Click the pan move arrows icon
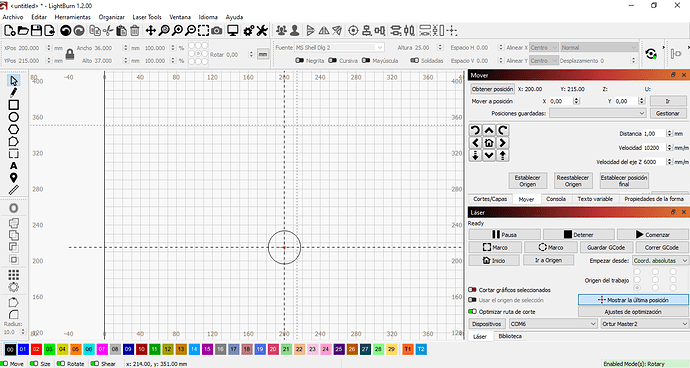Image resolution: width=690 pixels, height=368 pixels. (150, 30)
